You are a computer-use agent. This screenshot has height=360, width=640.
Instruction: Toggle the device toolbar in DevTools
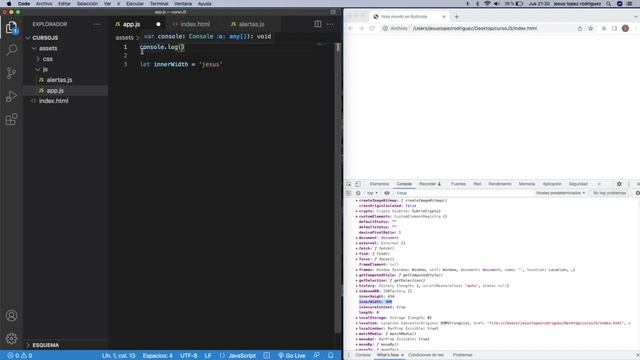click(x=358, y=184)
